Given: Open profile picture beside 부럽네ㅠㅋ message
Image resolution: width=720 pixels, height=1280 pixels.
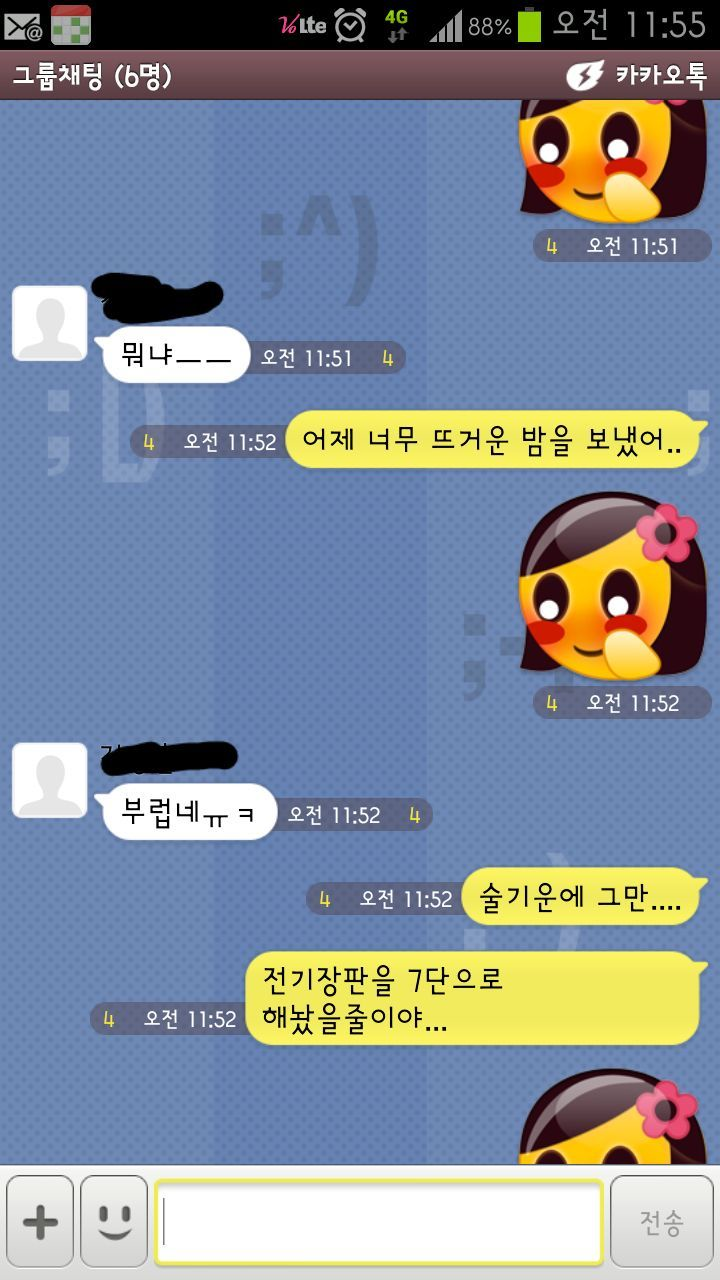Looking at the screenshot, I should click(50, 779).
